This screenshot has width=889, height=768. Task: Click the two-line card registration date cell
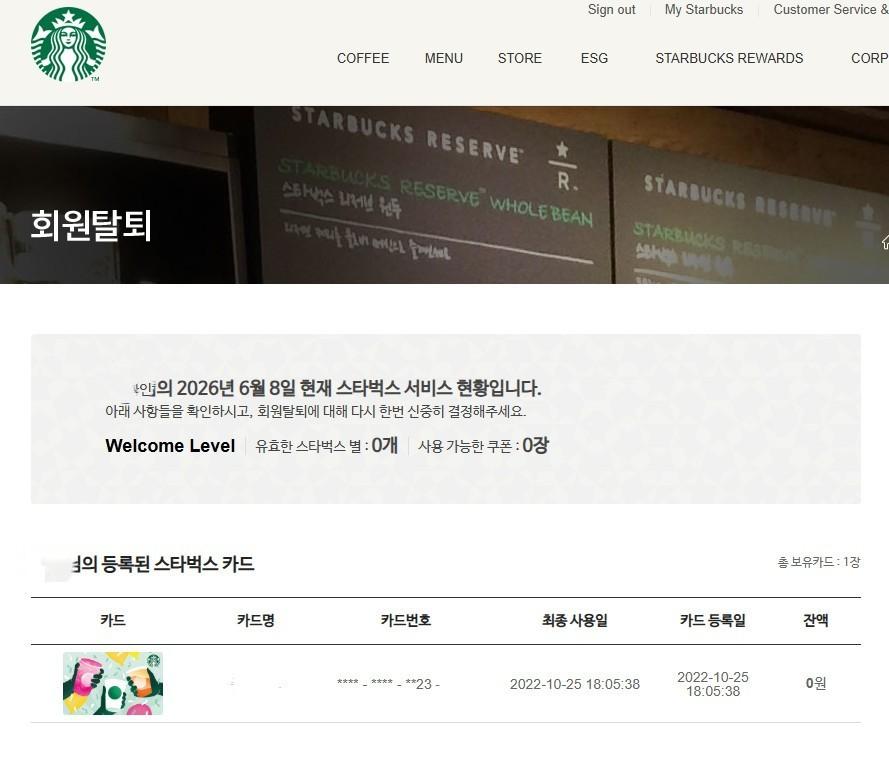[713, 684]
